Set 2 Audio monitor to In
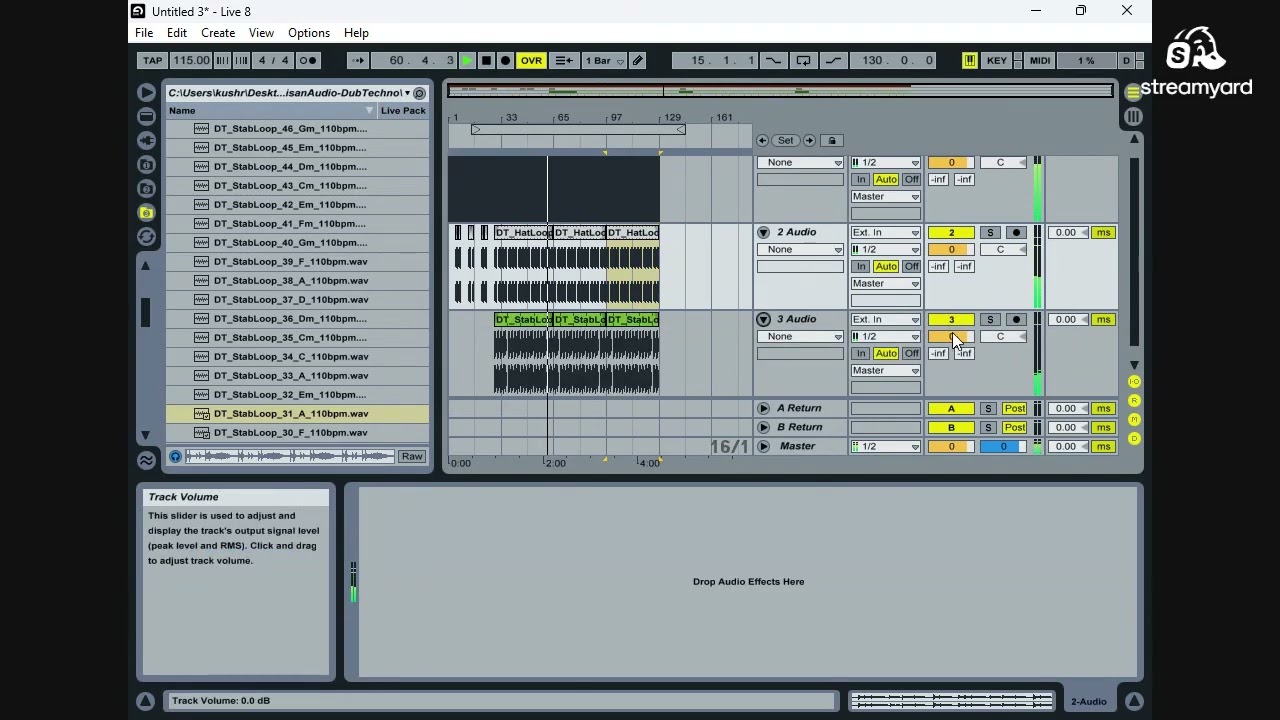 pyautogui.click(x=860, y=267)
